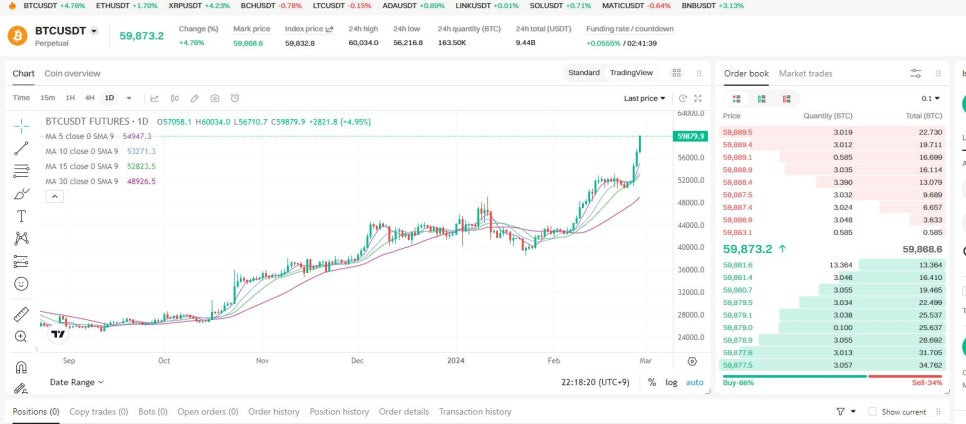966x424 pixels.
Task: Switch chart mode to Standard
Action: pyautogui.click(x=583, y=73)
